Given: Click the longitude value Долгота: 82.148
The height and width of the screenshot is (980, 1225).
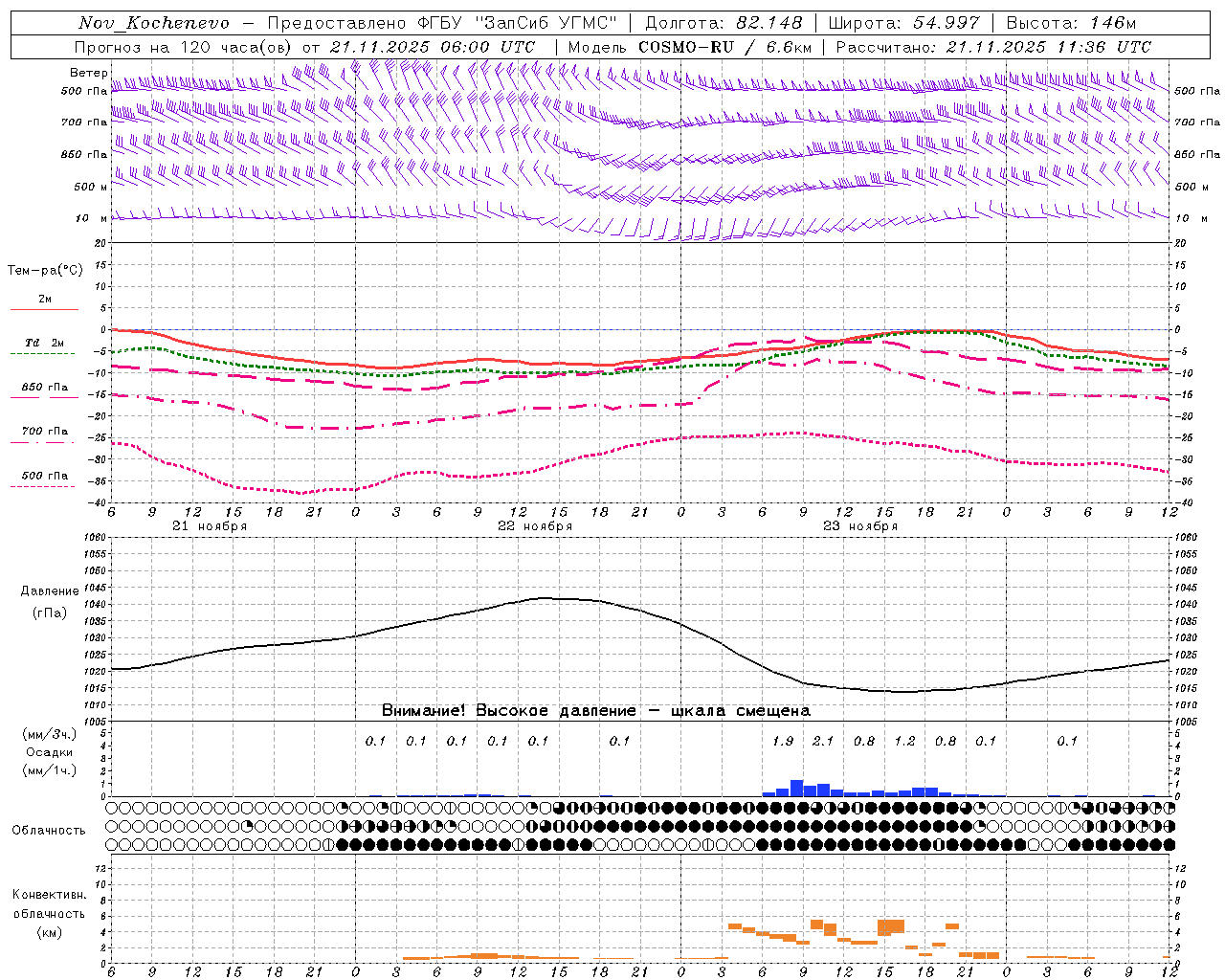Looking at the screenshot, I should (724, 23).
